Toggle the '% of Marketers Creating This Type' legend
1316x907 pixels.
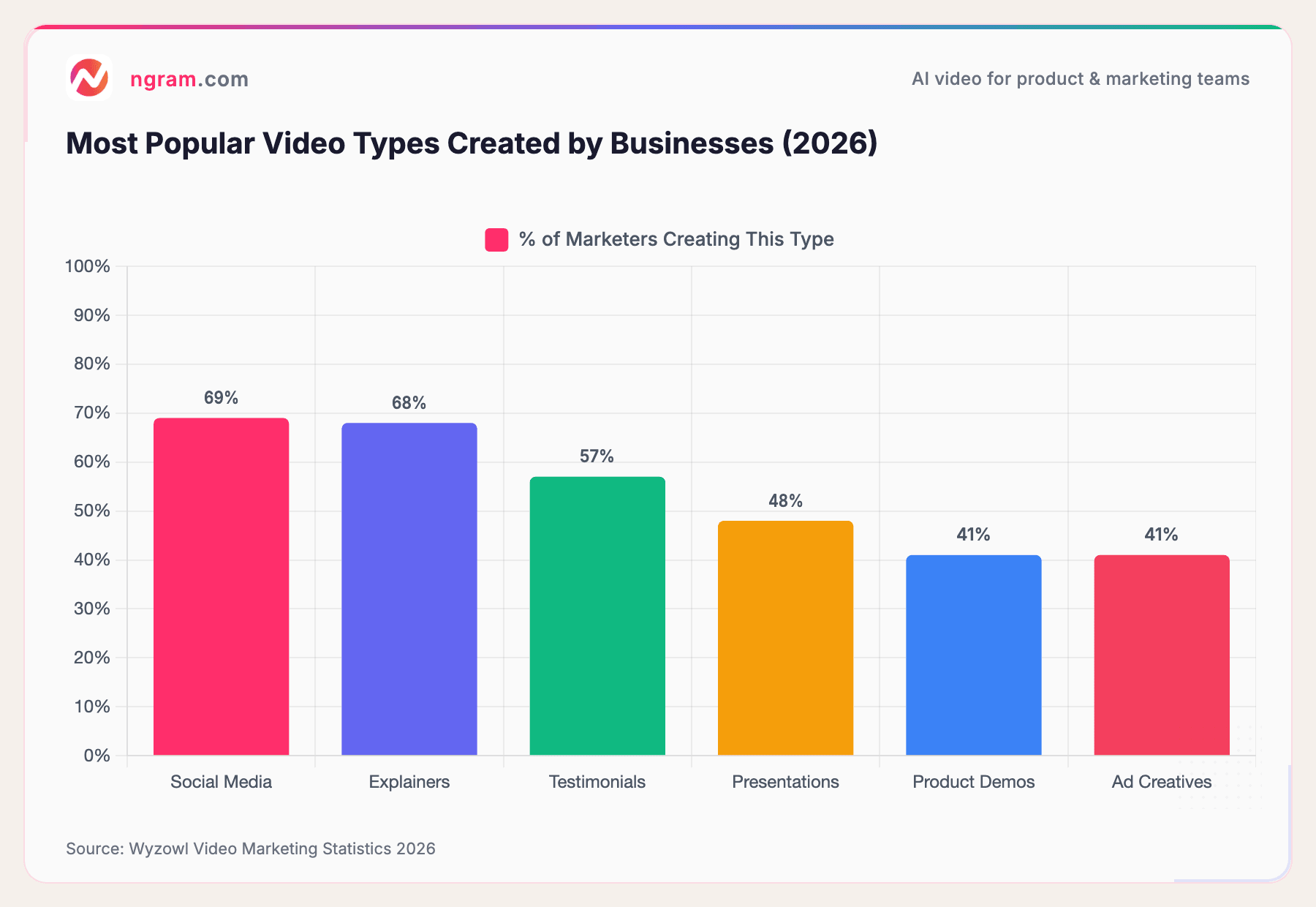675,238
